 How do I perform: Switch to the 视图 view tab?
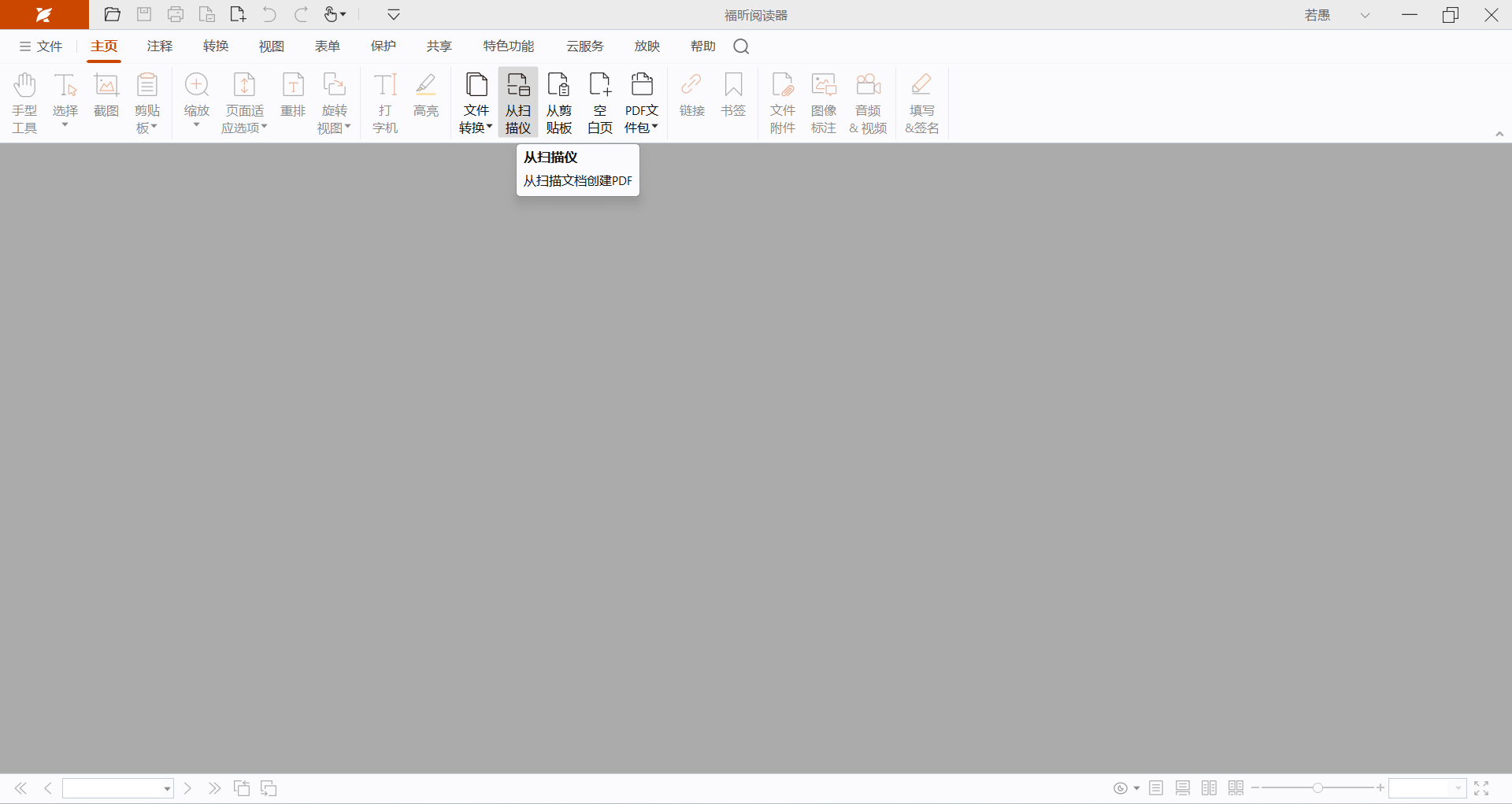coord(272,46)
